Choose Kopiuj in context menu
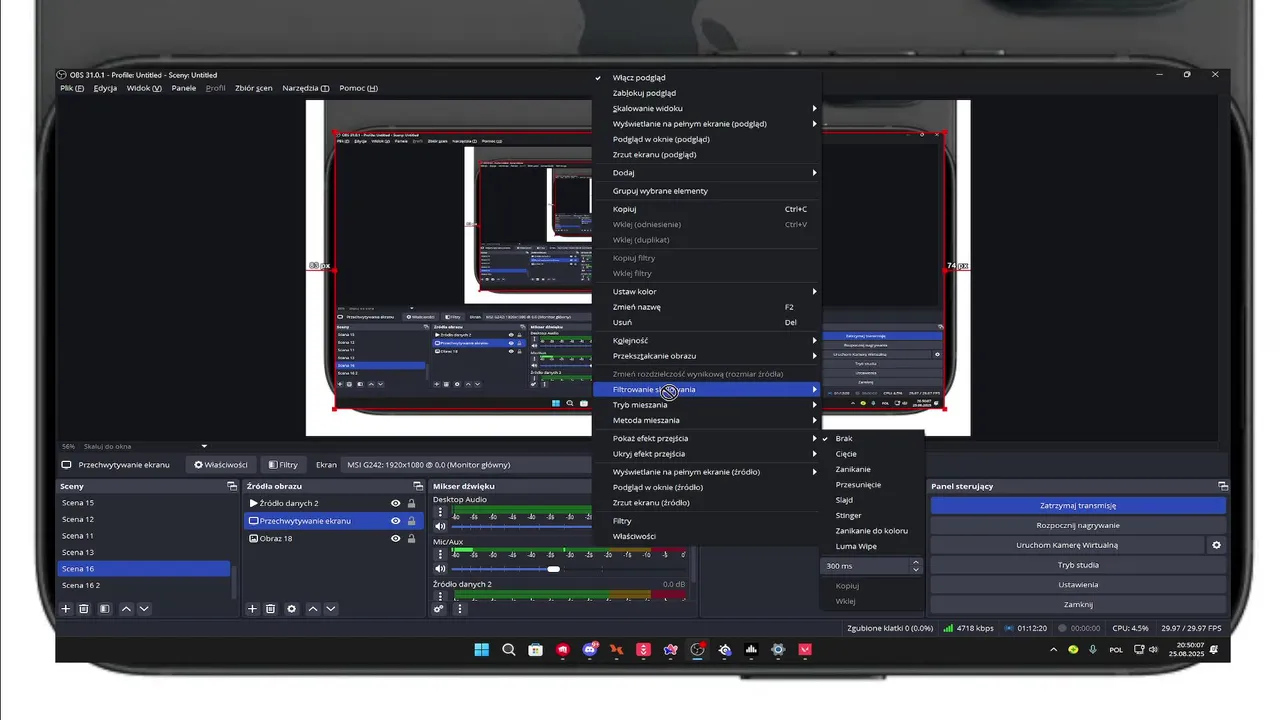This screenshot has width=1280, height=720. click(x=706, y=209)
